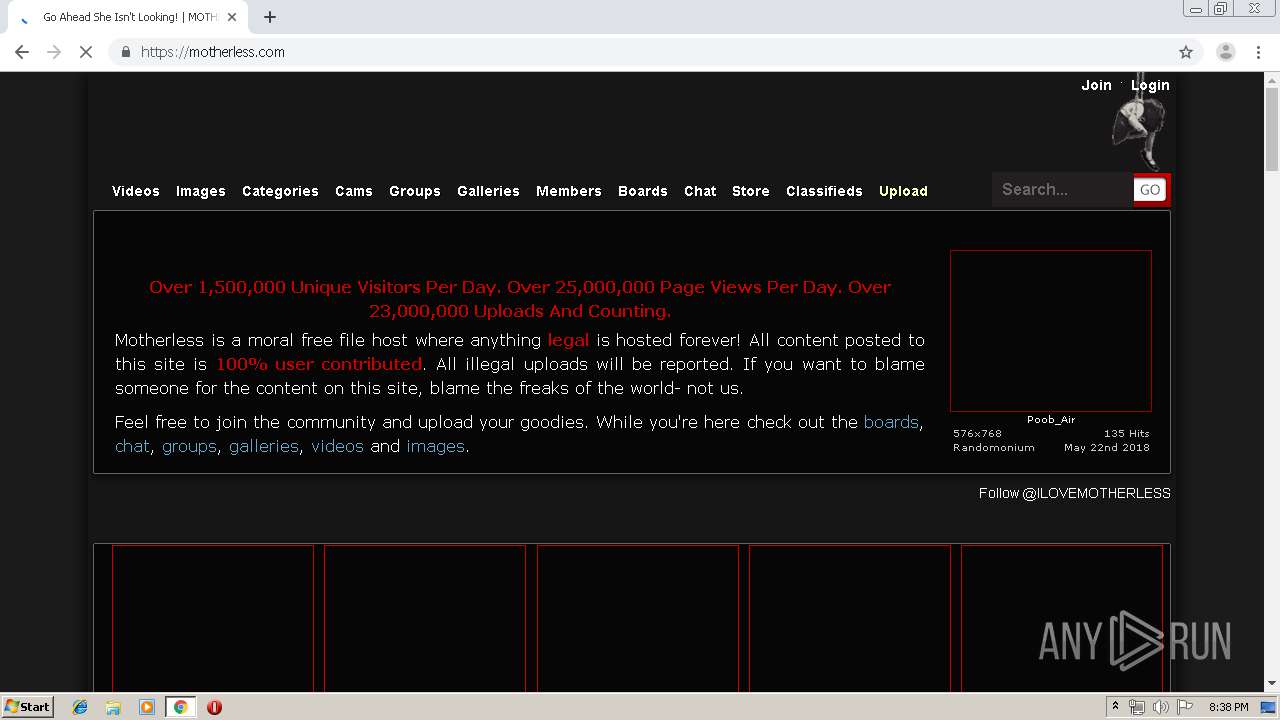
Task: Click the Poob_Air uploader name
Action: [1051, 420]
